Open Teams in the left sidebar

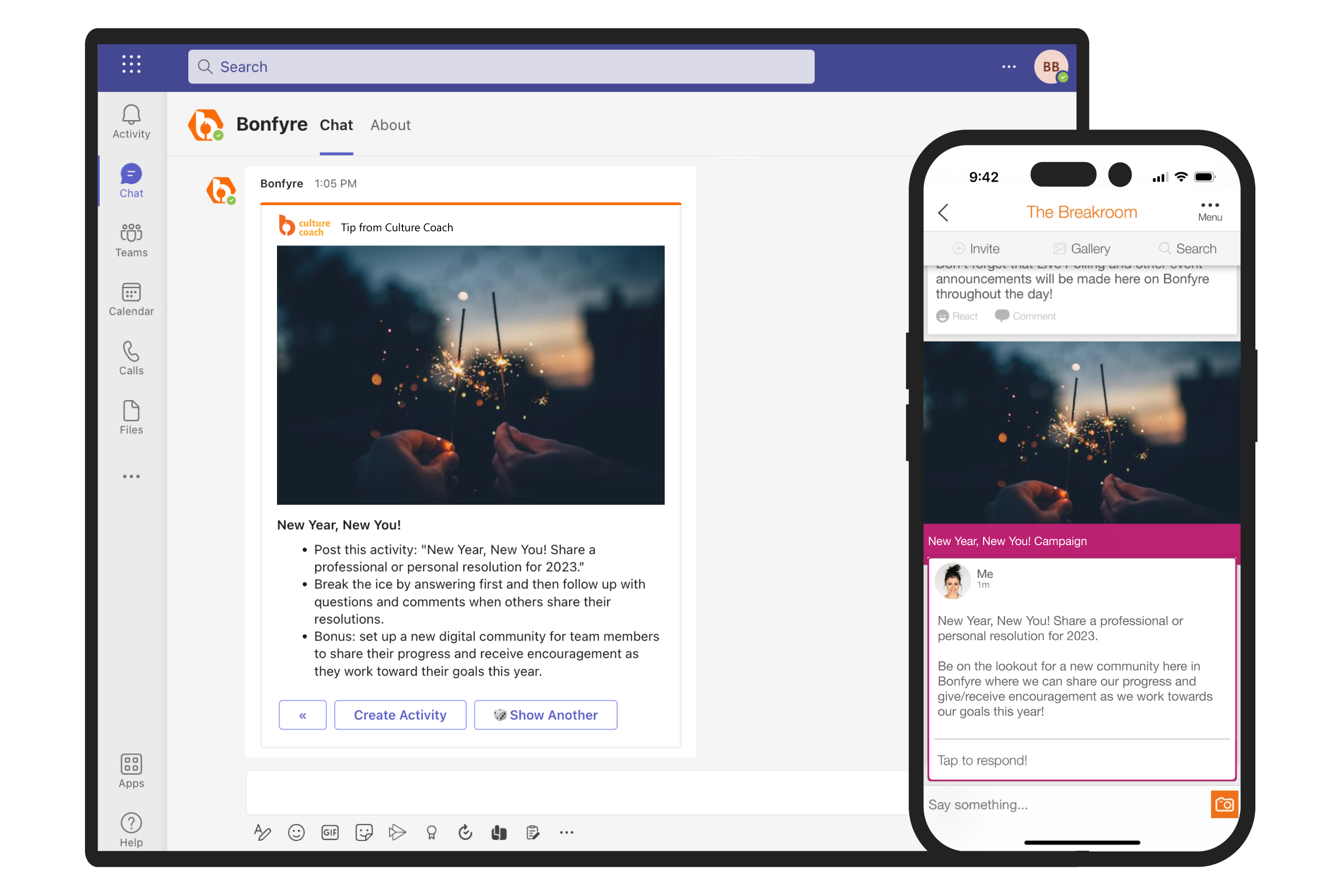tap(132, 240)
